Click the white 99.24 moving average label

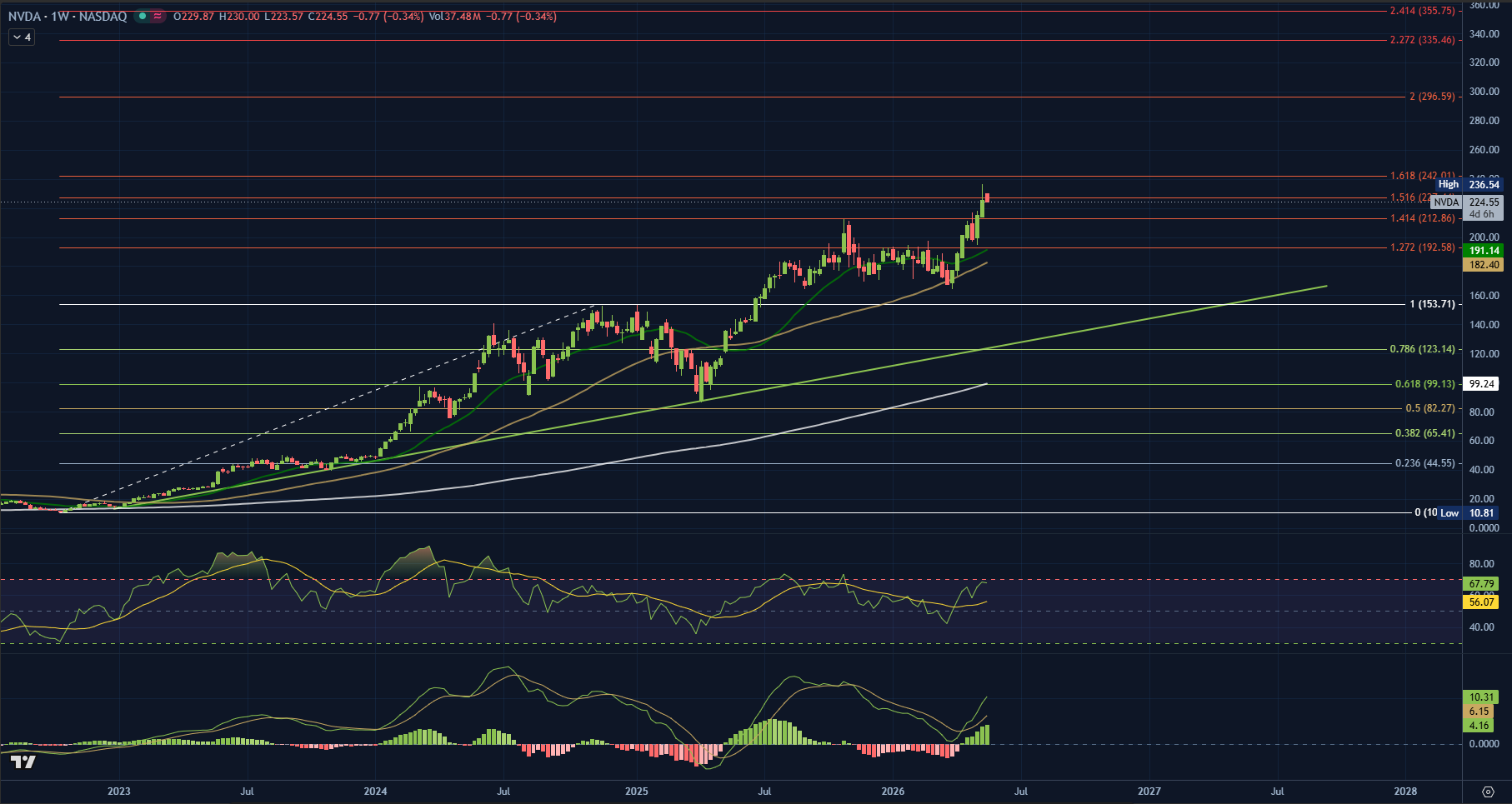[x=1481, y=383]
